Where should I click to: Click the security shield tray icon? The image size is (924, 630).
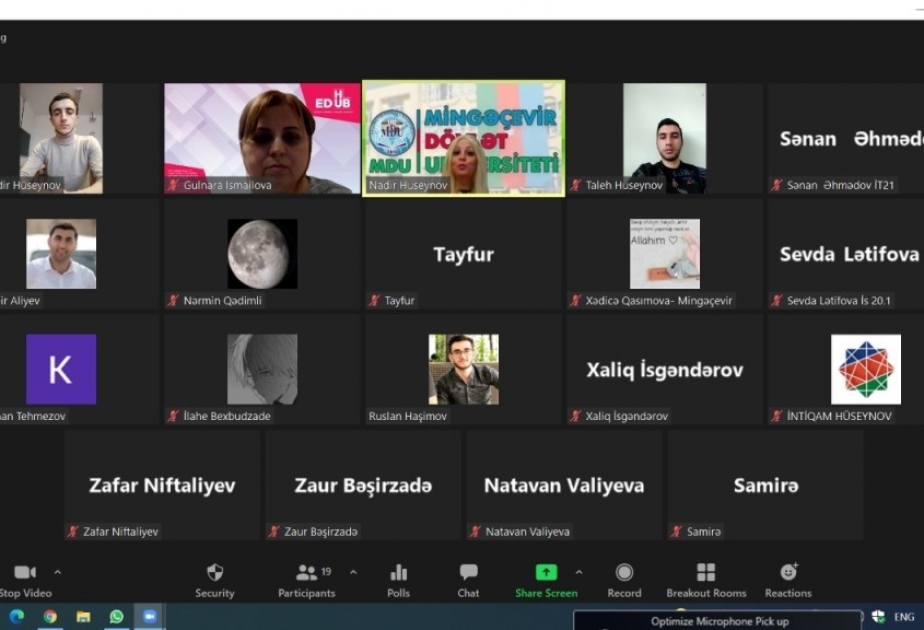click(878, 616)
